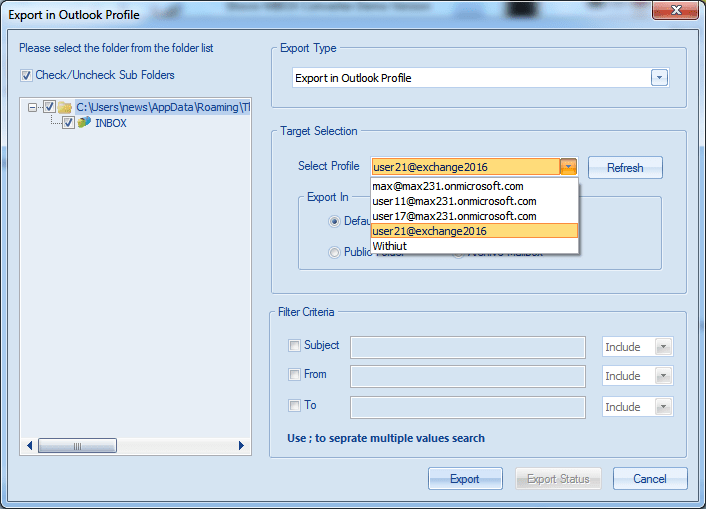Toggle Check/Uncheck Sub Folders checkbox
The image size is (706, 509).
(x=26, y=75)
